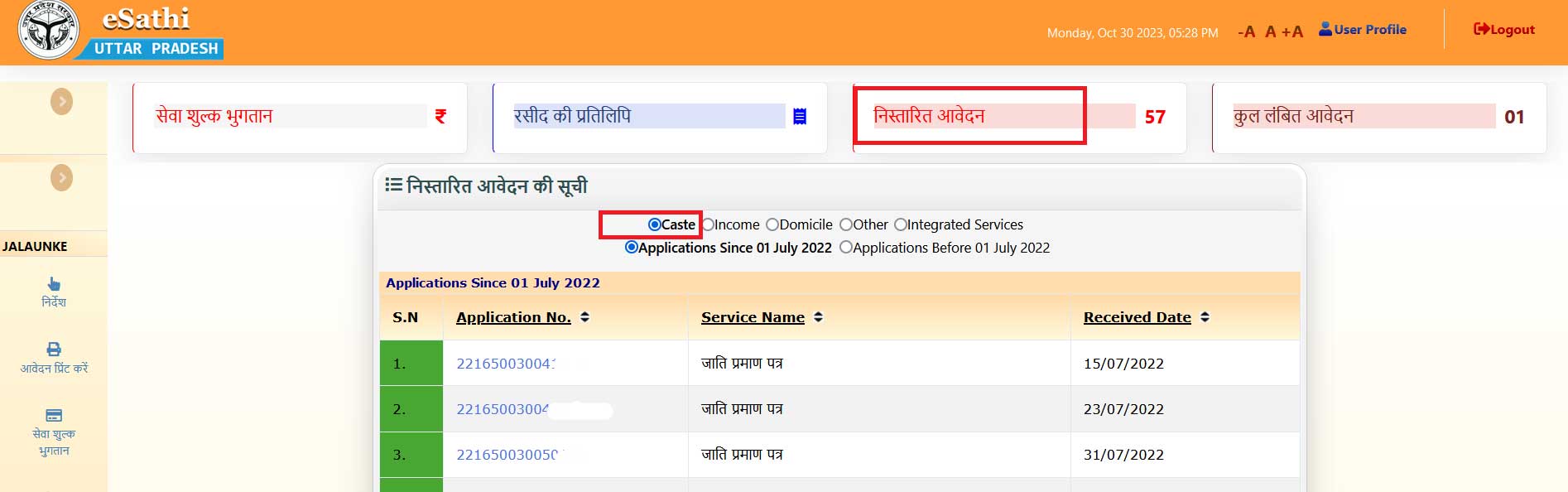
Task: Open the कुल लंबित आवेदन card
Action: [1379, 118]
